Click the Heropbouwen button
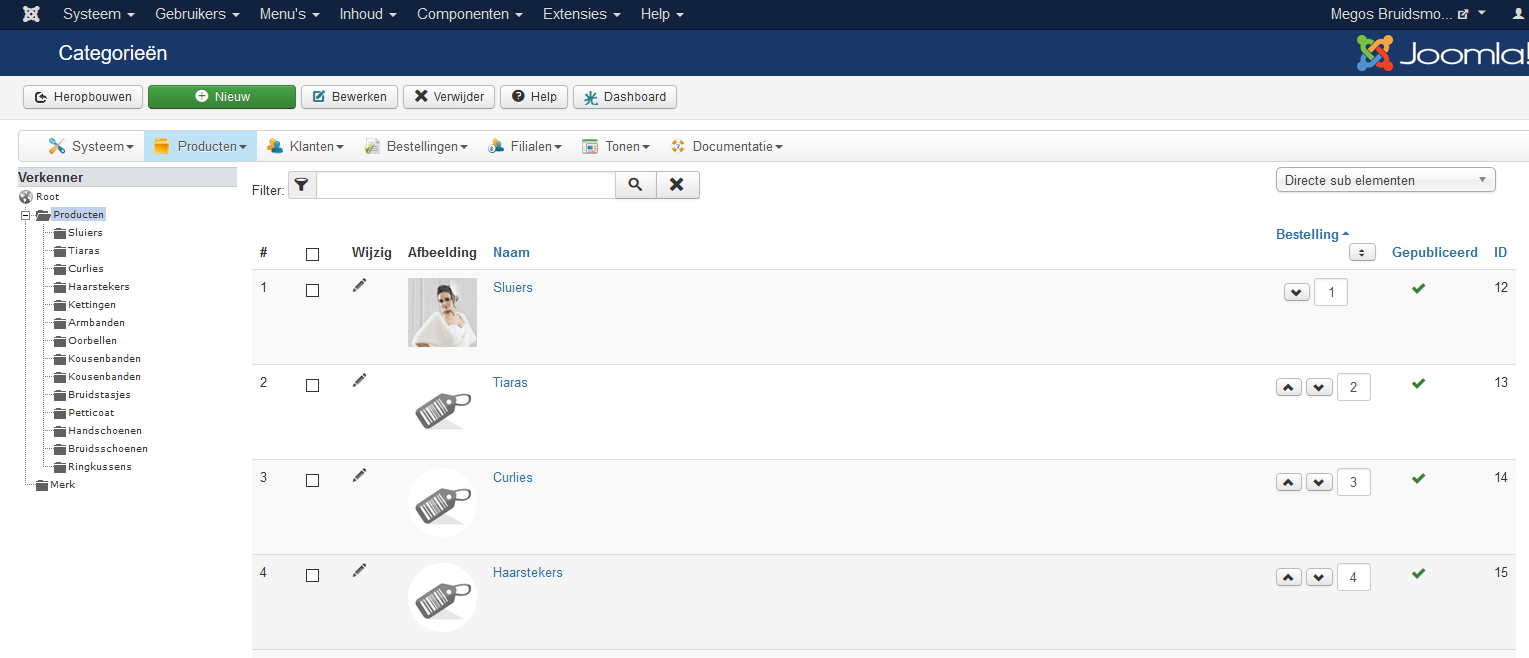This screenshot has width=1529, height=658. coord(83,97)
